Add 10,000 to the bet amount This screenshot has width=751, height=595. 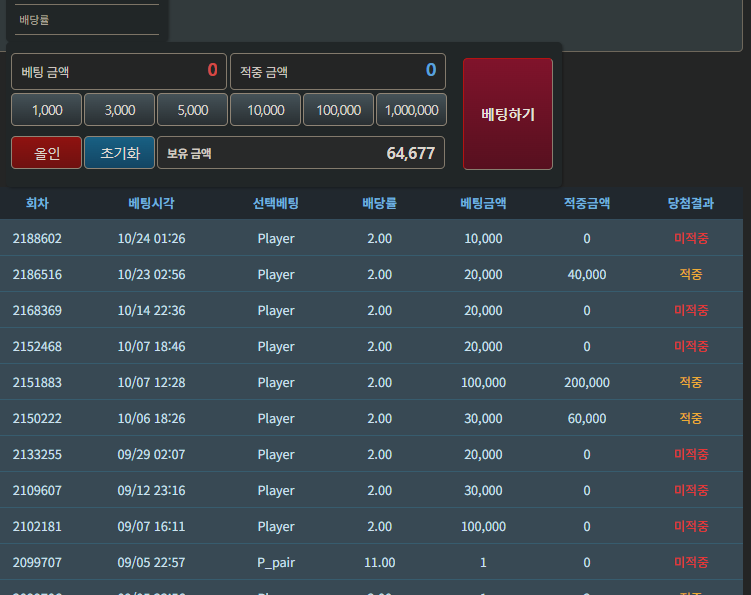click(x=266, y=110)
